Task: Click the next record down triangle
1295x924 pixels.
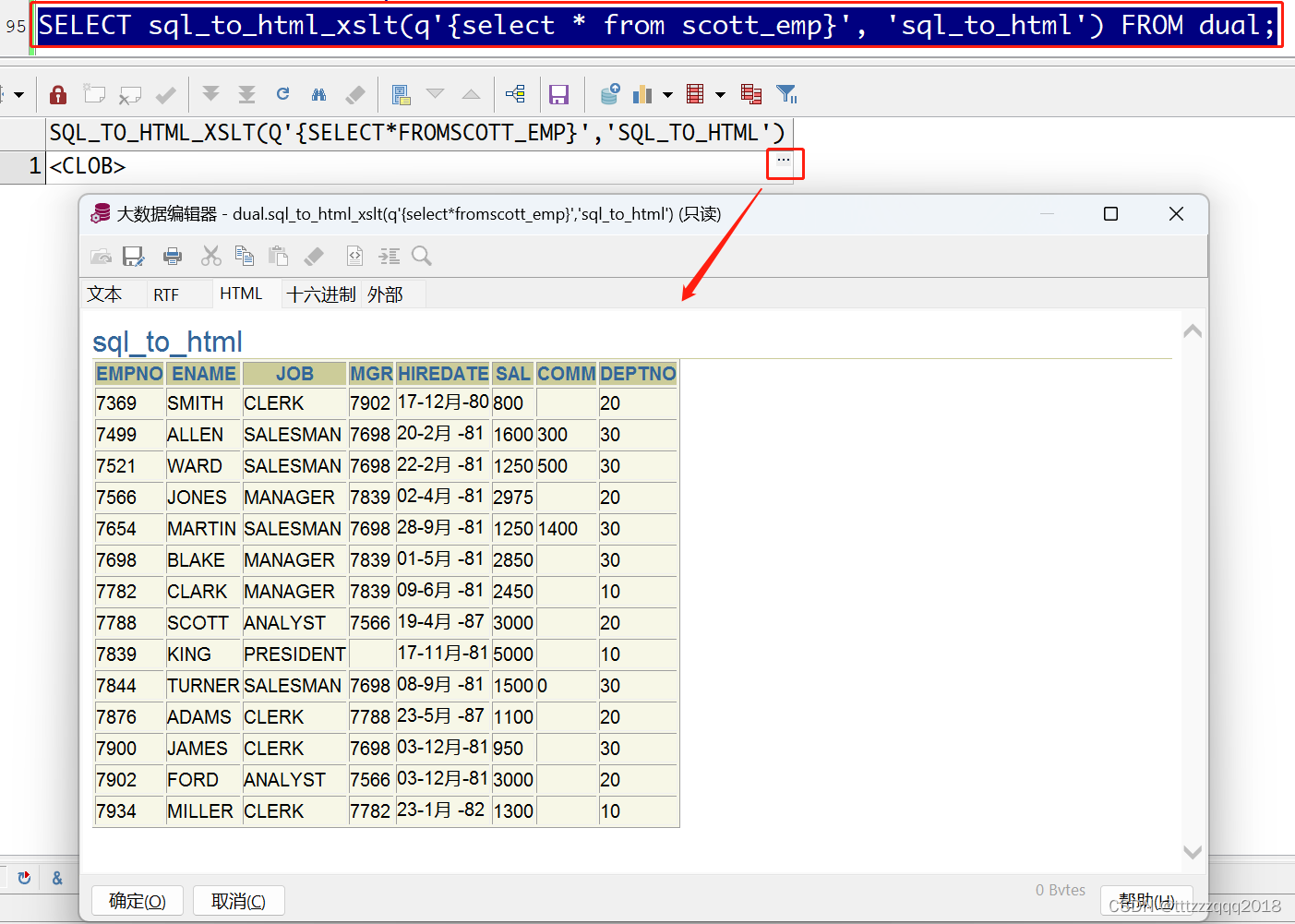Action: 436,94
